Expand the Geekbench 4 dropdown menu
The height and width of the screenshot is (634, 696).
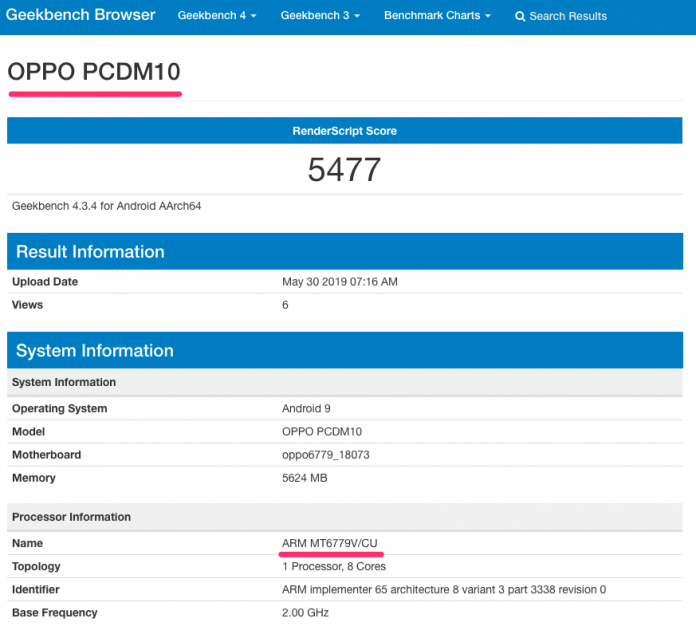click(x=217, y=16)
